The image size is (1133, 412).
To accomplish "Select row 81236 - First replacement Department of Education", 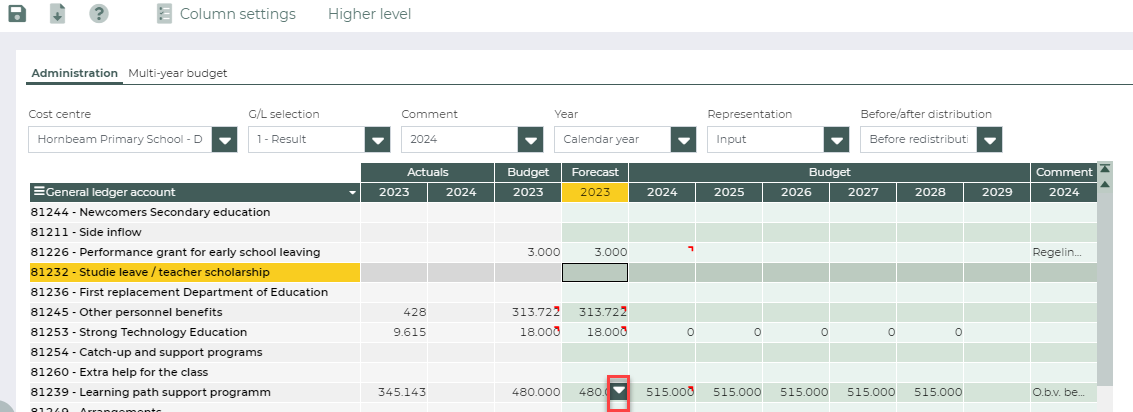I will point(195,292).
